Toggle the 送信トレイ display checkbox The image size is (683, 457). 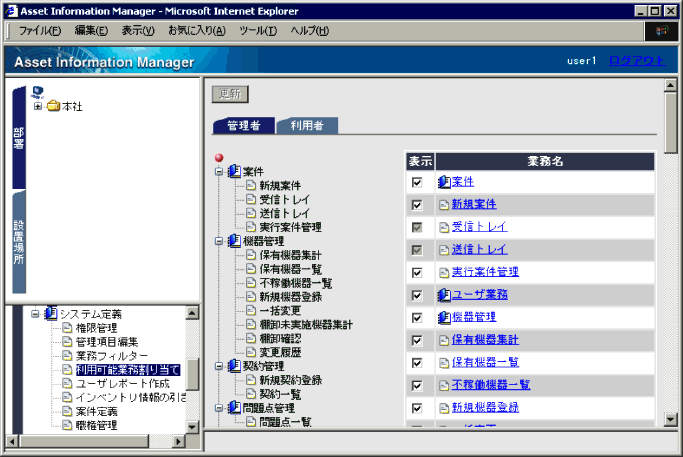(417, 250)
